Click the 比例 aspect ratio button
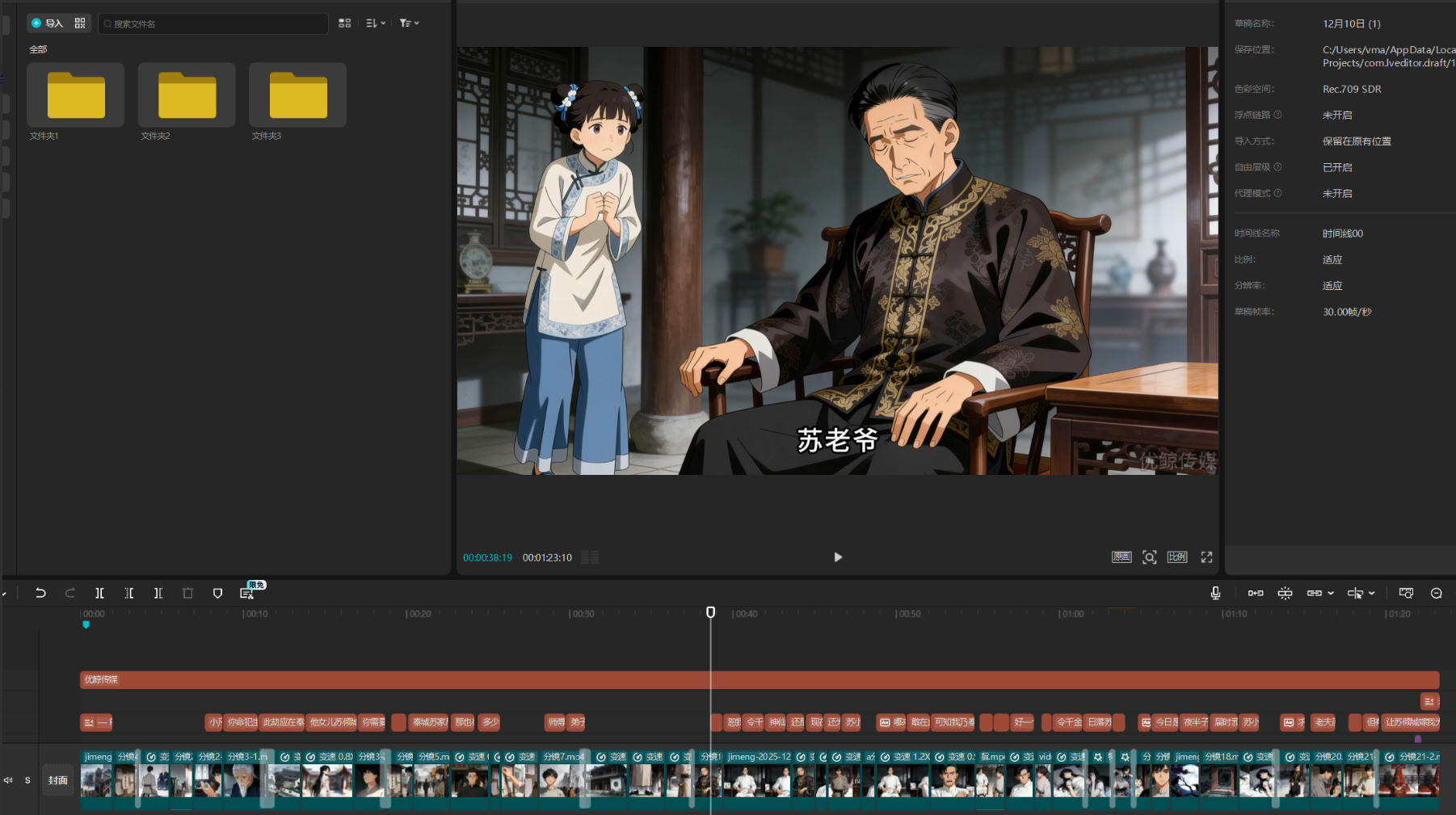The height and width of the screenshot is (815, 1456). 1177,557
